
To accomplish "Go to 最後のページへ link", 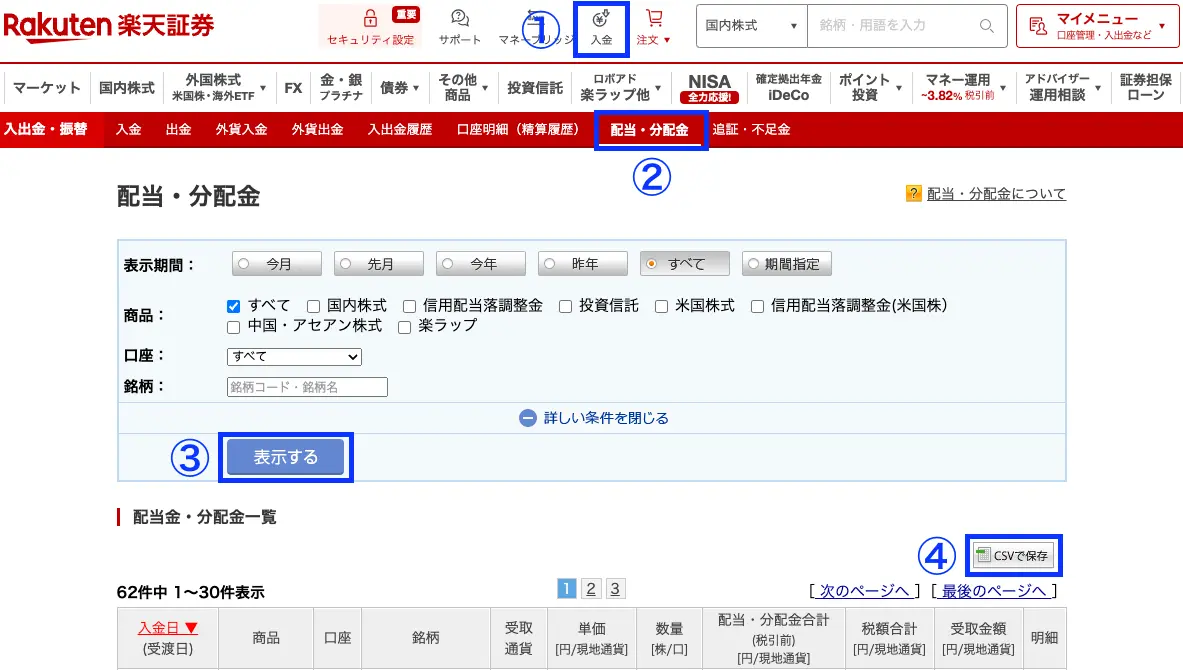I will 994,591.
